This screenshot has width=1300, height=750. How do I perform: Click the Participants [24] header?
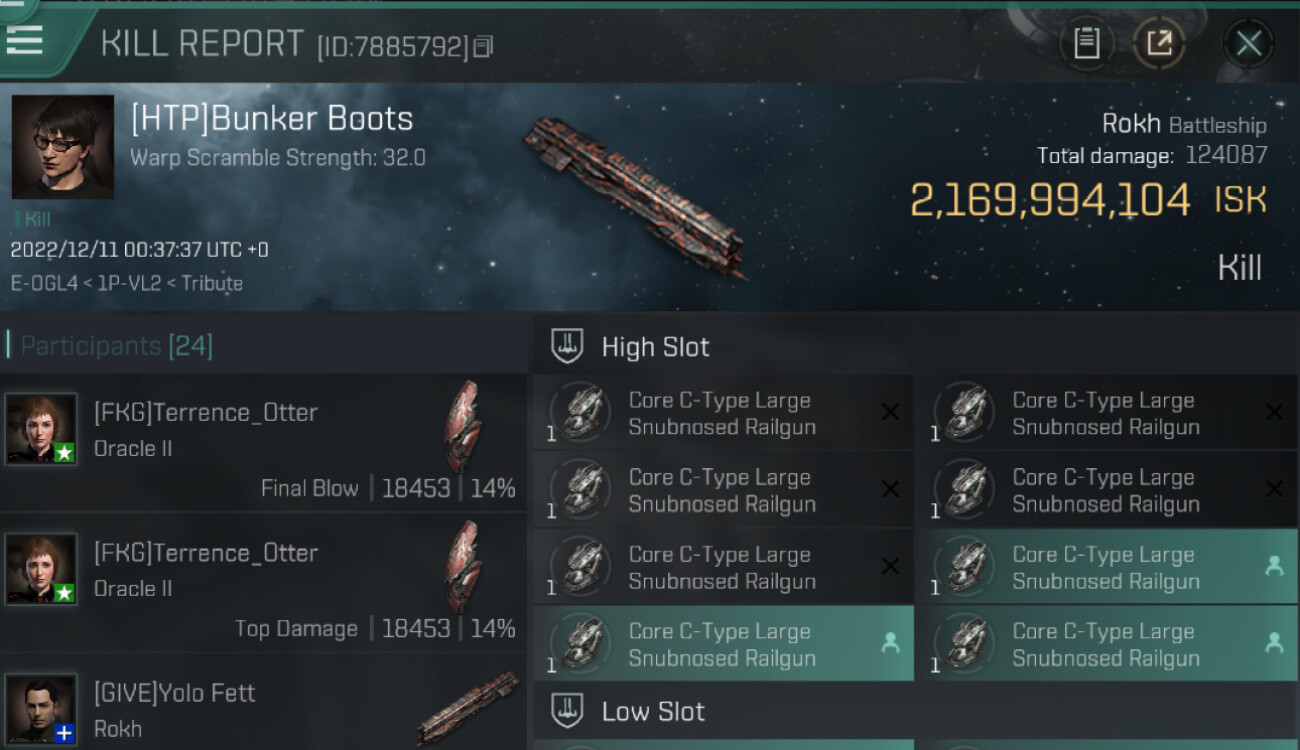116,346
